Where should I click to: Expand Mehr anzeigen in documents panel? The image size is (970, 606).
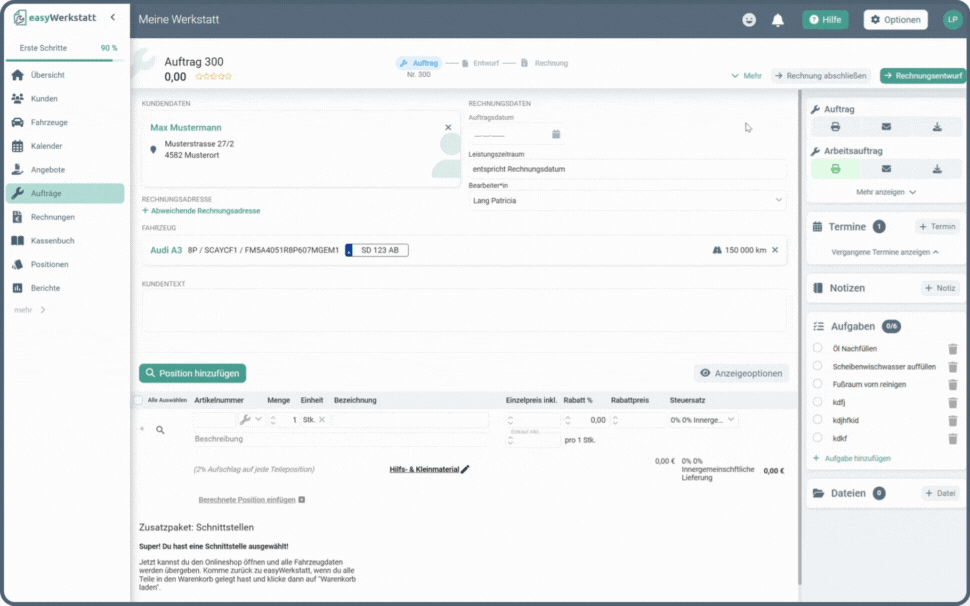pos(886,192)
